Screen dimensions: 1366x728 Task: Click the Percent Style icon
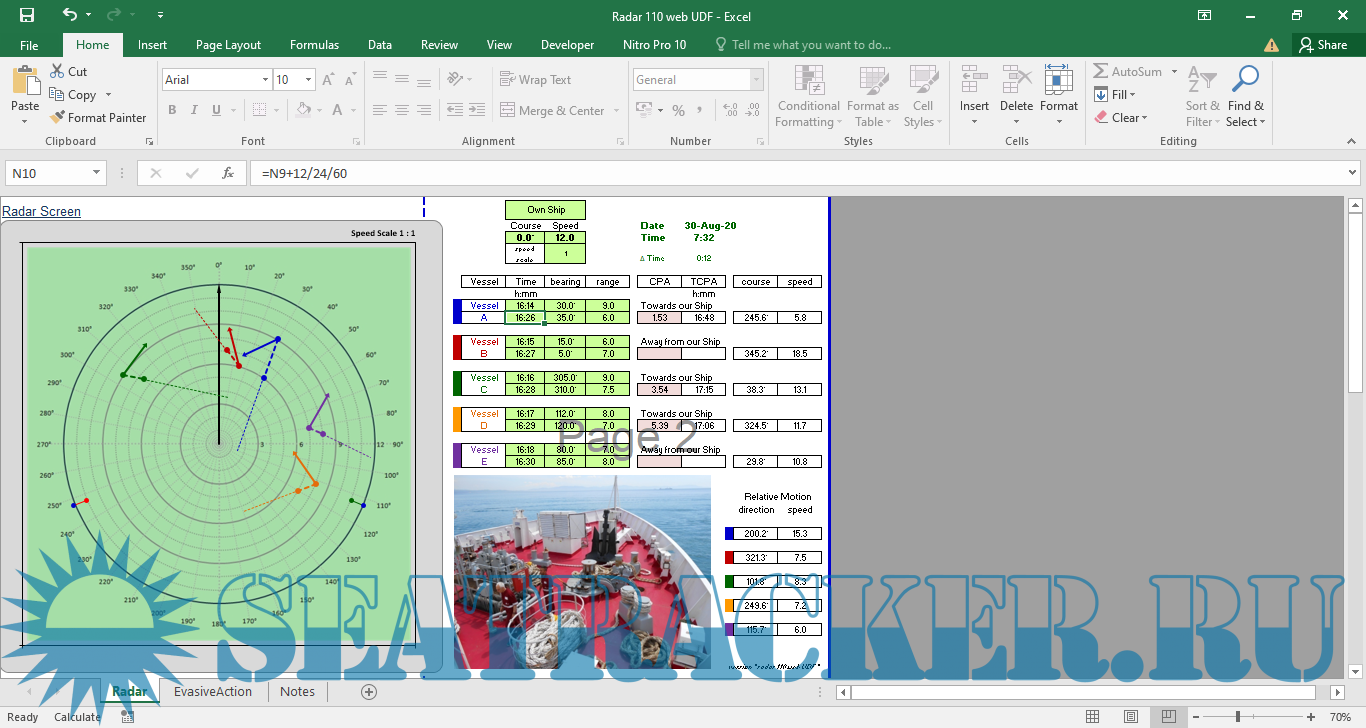tap(678, 111)
